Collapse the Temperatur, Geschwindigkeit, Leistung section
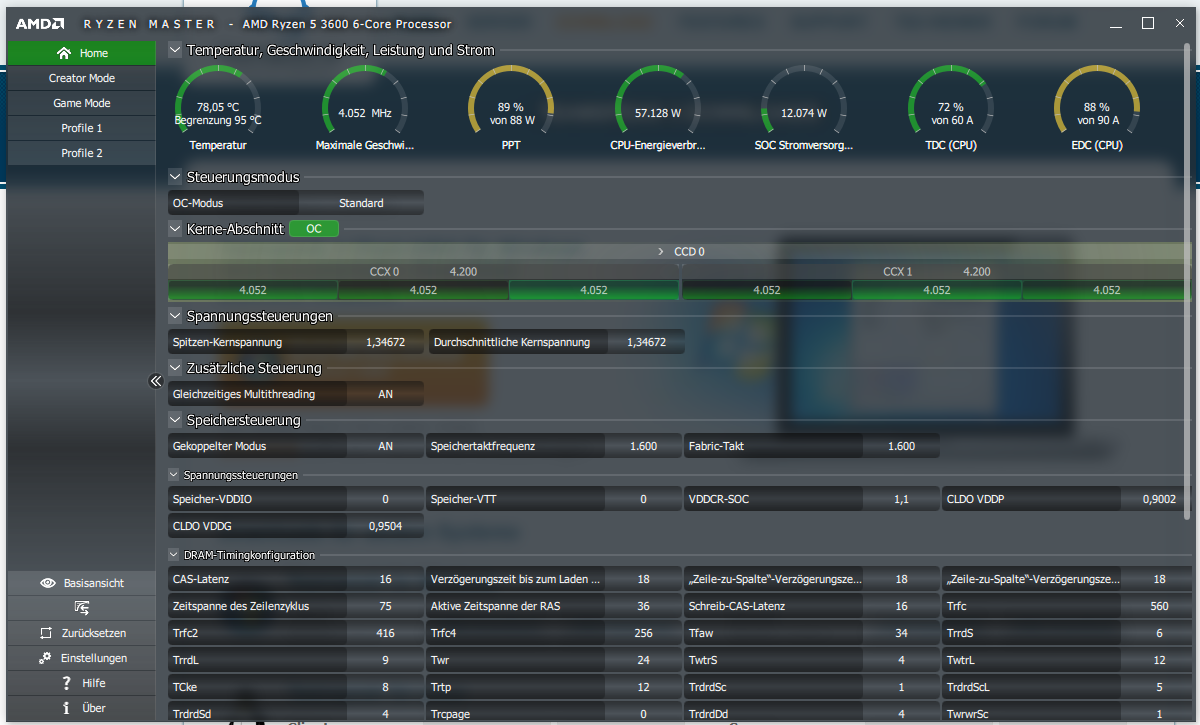The width and height of the screenshot is (1200, 725). [175, 50]
